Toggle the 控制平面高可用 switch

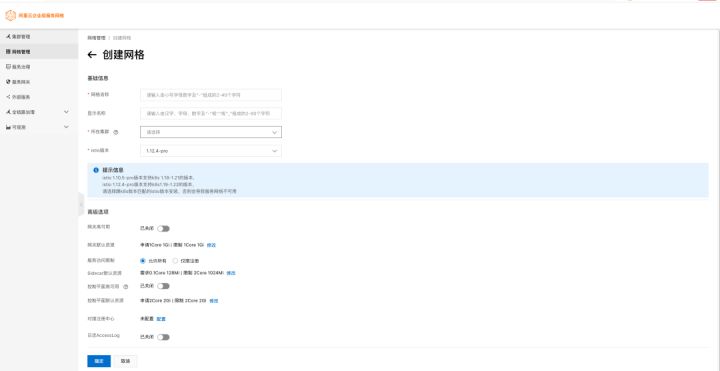coord(163,286)
